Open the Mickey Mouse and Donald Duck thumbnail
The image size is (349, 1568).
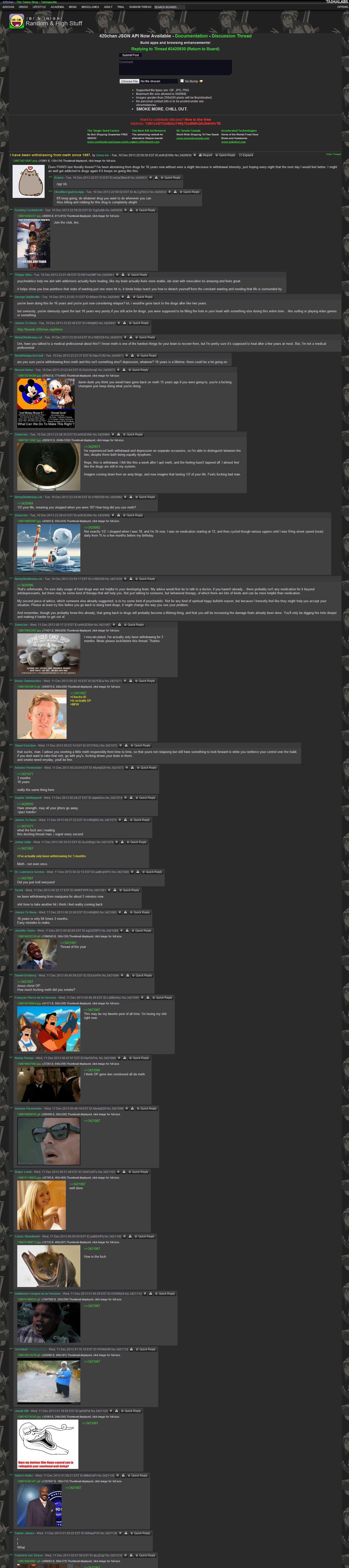46,402
